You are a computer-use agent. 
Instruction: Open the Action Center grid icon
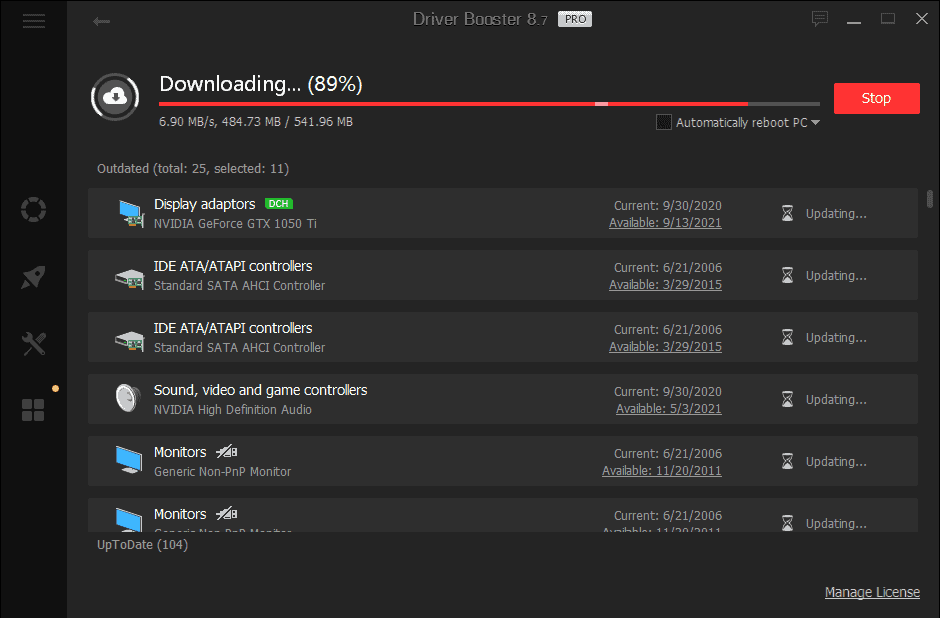(x=33, y=410)
